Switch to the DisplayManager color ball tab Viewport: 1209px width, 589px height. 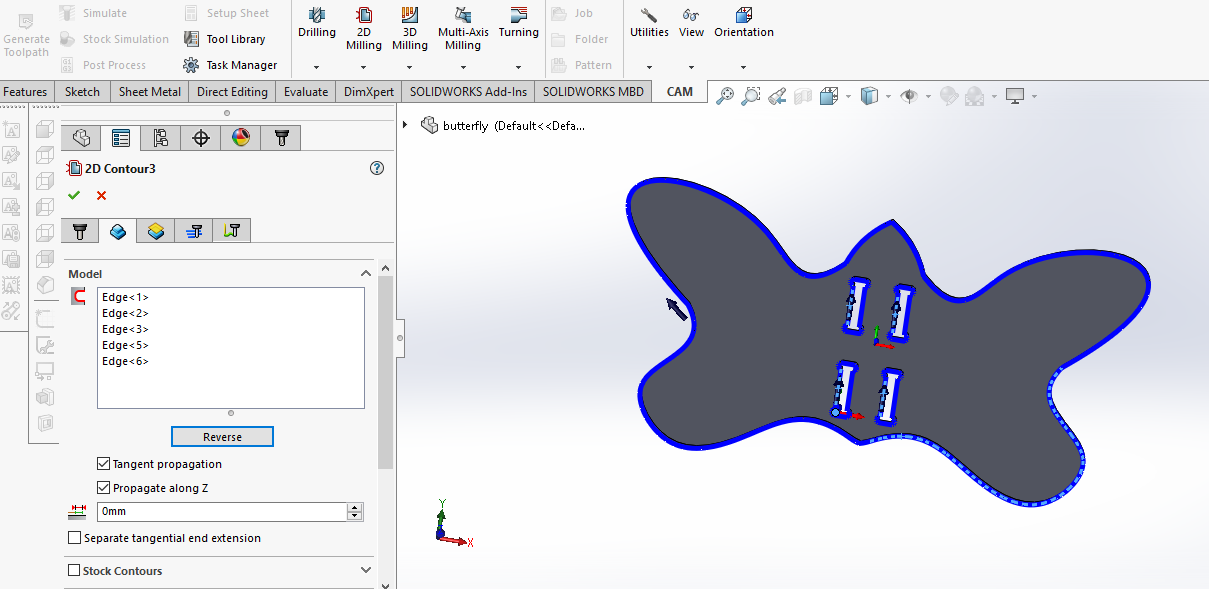point(241,137)
